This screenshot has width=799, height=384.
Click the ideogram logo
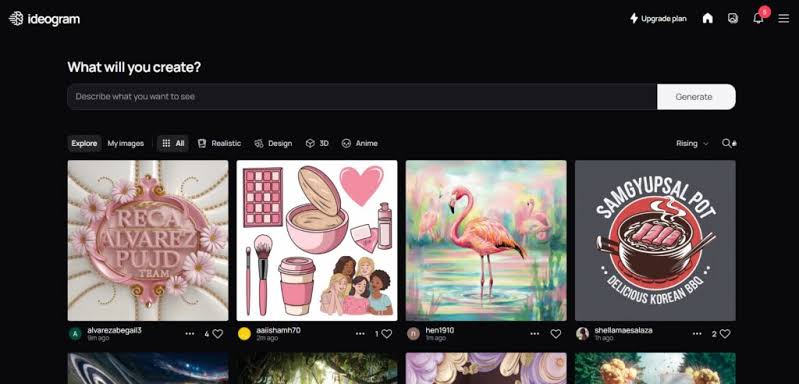(44, 19)
